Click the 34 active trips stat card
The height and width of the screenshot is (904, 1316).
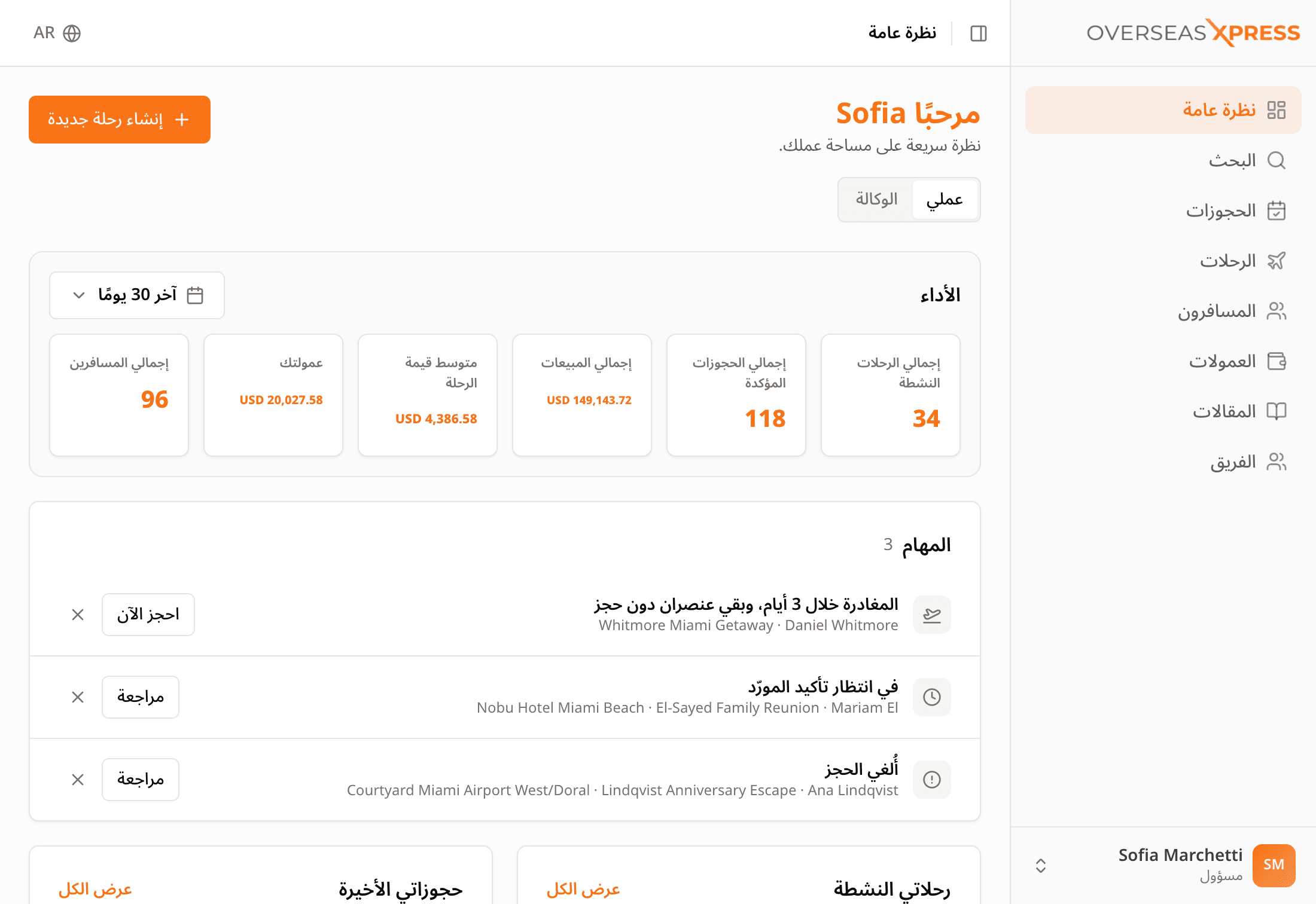(891, 395)
